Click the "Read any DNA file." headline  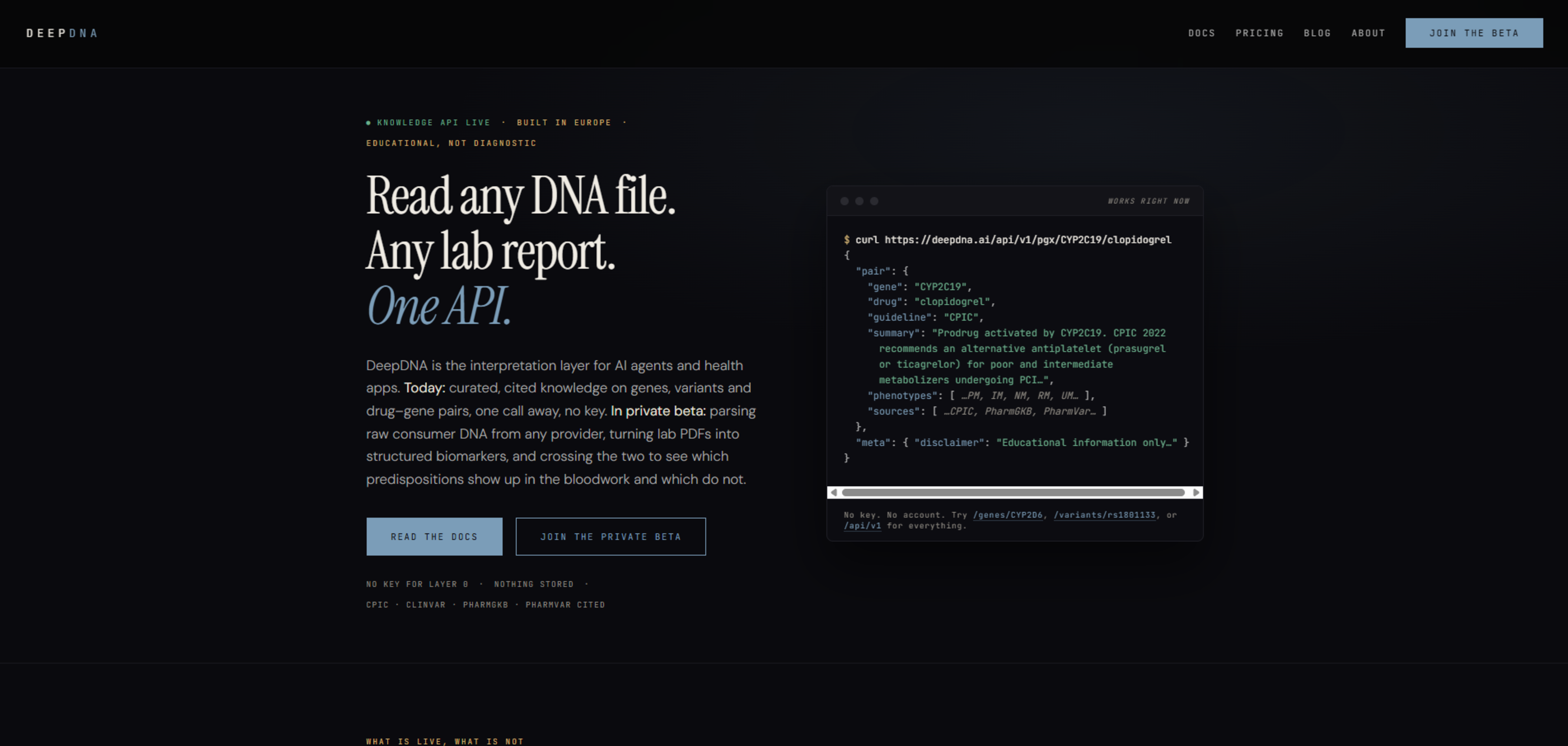point(521,195)
